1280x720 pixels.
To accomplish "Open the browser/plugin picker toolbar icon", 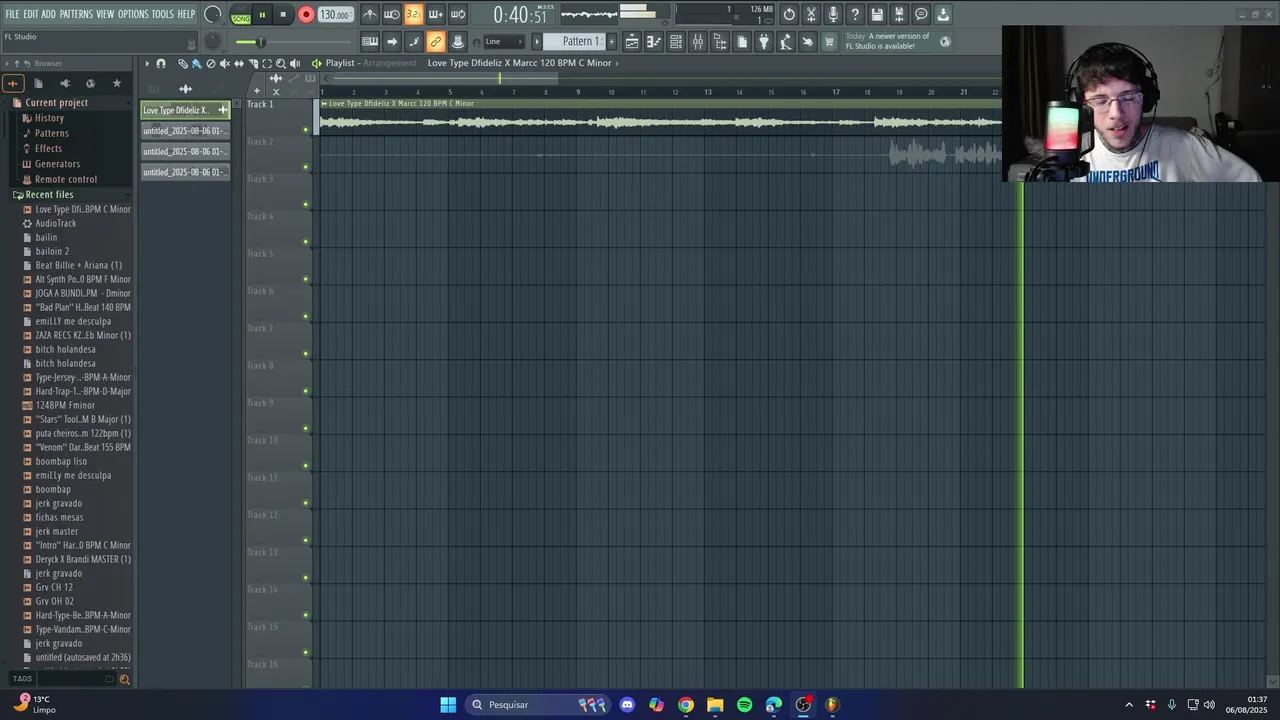I will [x=720, y=42].
